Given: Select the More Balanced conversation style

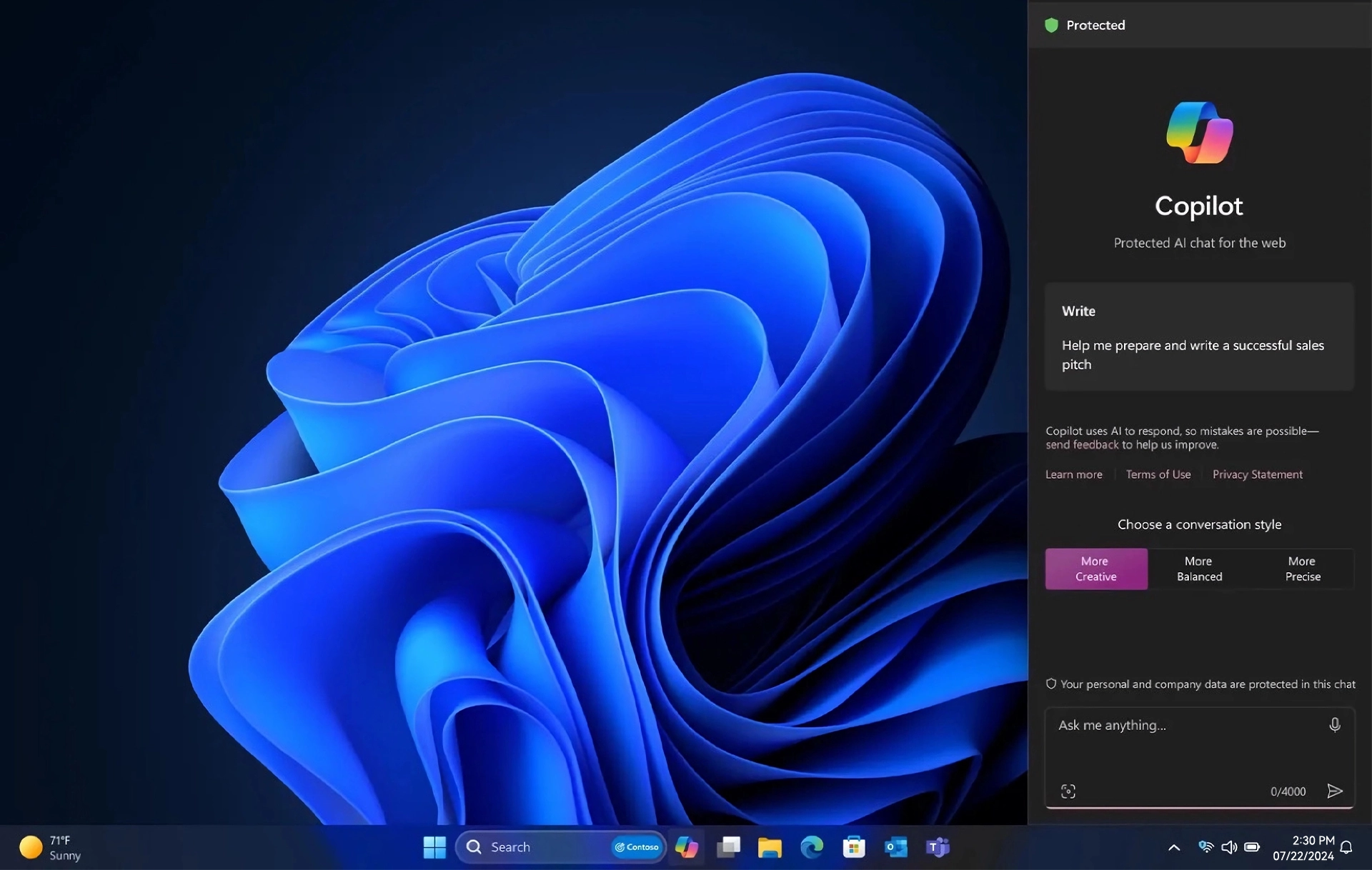Looking at the screenshot, I should click(1199, 569).
